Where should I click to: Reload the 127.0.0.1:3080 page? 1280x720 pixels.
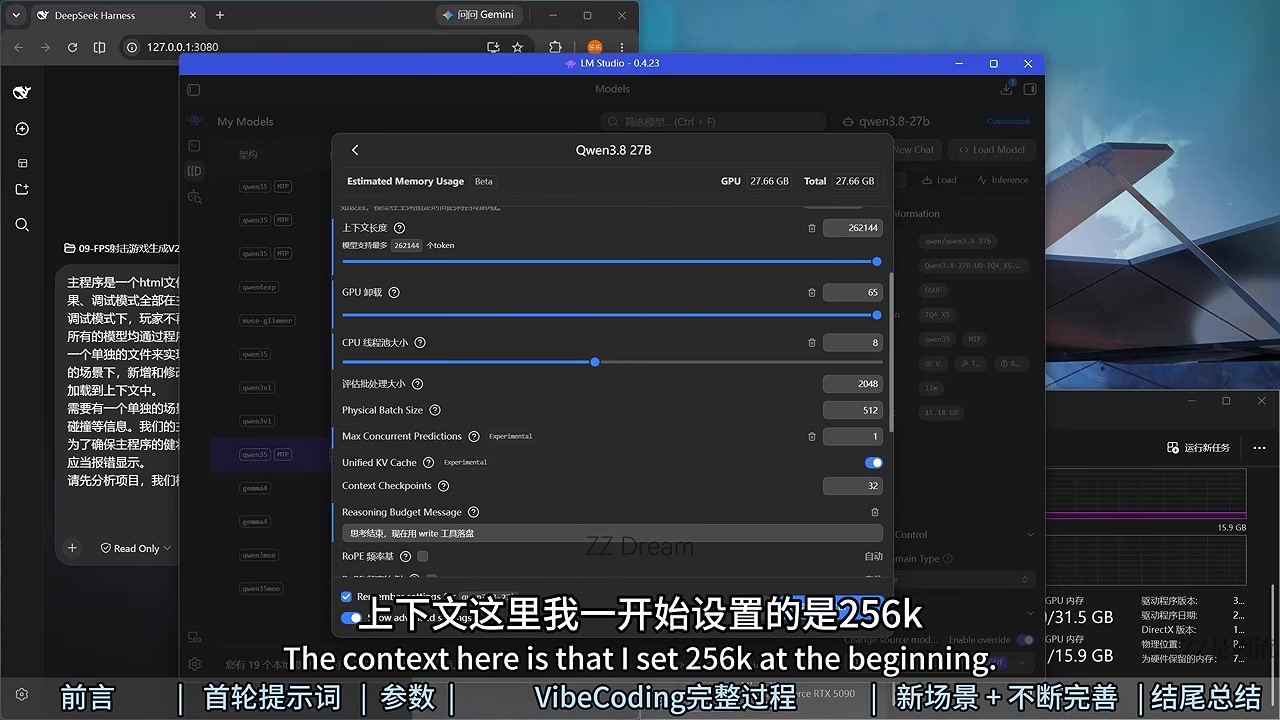(72, 47)
